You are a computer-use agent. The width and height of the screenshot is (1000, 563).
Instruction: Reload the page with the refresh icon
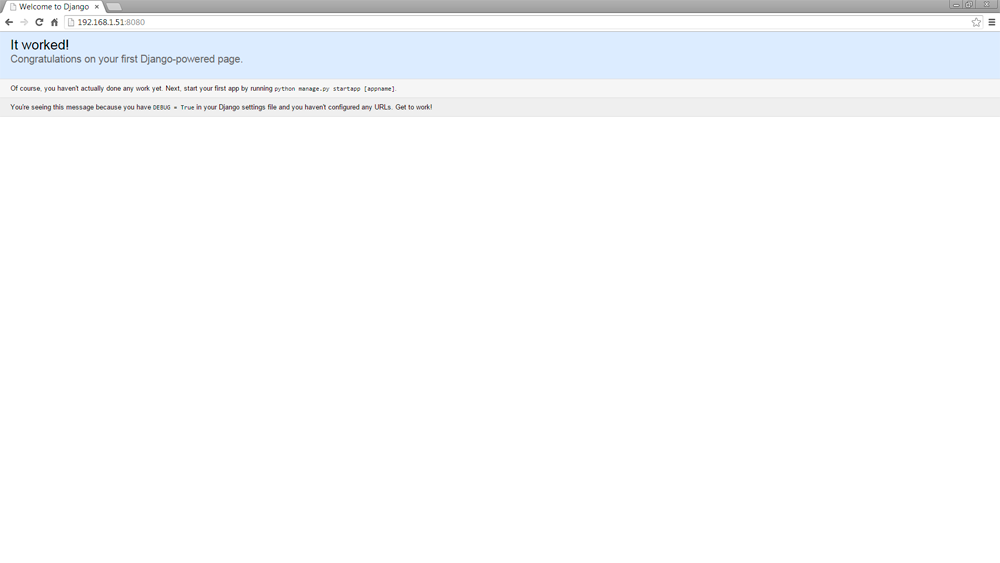pos(39,22)
